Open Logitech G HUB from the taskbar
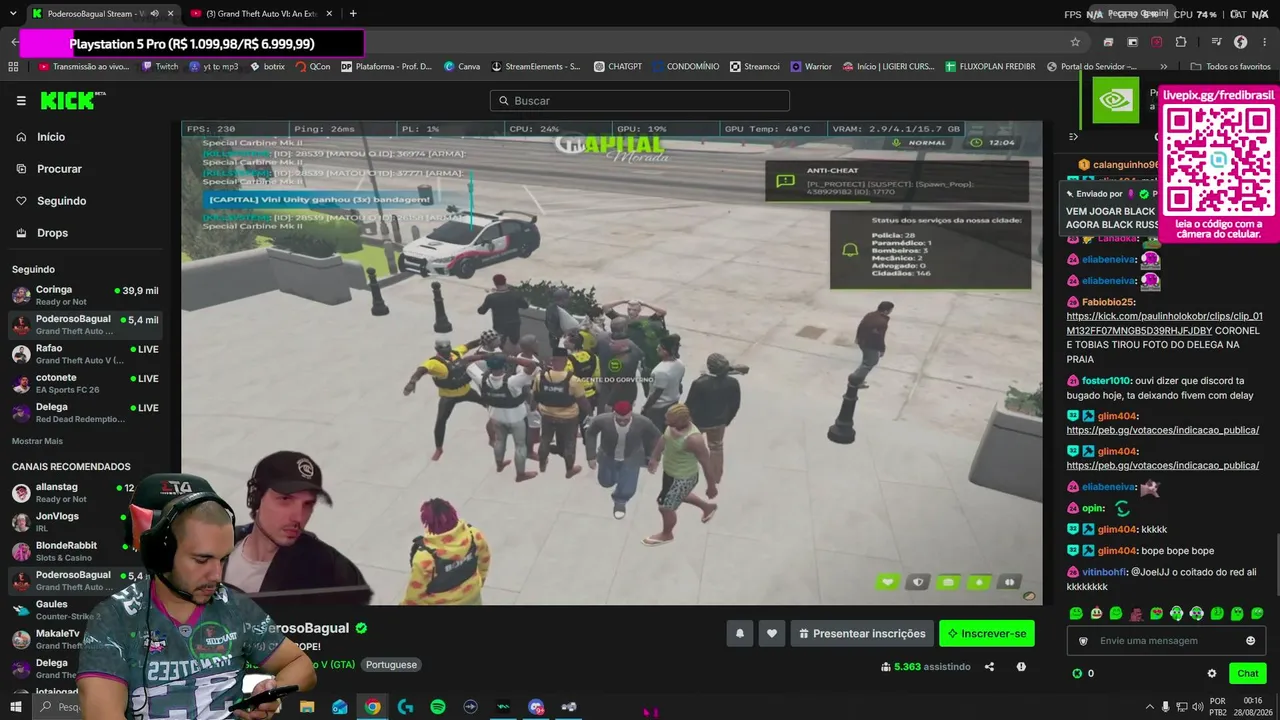 (x=405, y=707)
